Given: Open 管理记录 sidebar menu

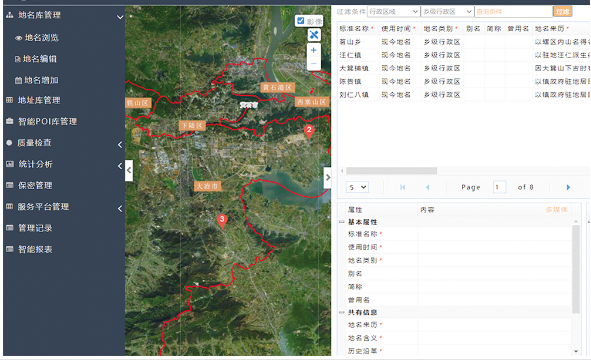Looking at the screenshot, I should (35, 228).
